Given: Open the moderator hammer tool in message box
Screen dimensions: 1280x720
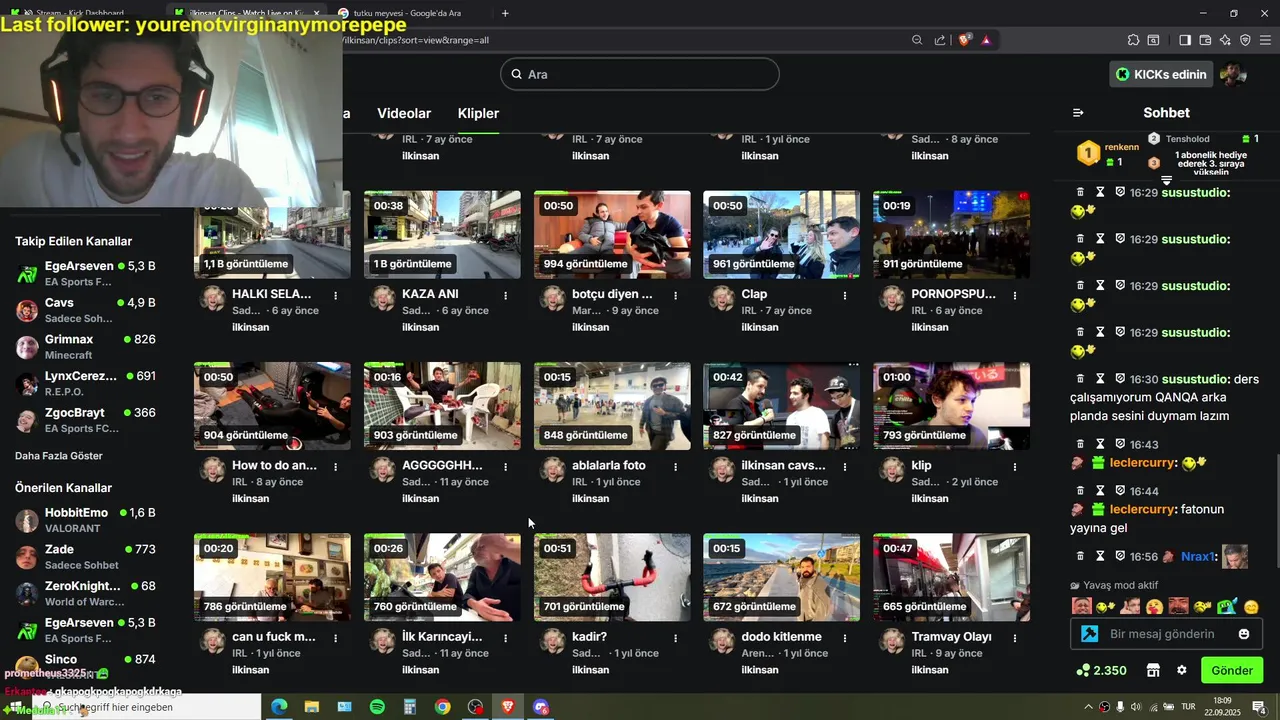Looking at the screenshot, I should (1090, 634).
